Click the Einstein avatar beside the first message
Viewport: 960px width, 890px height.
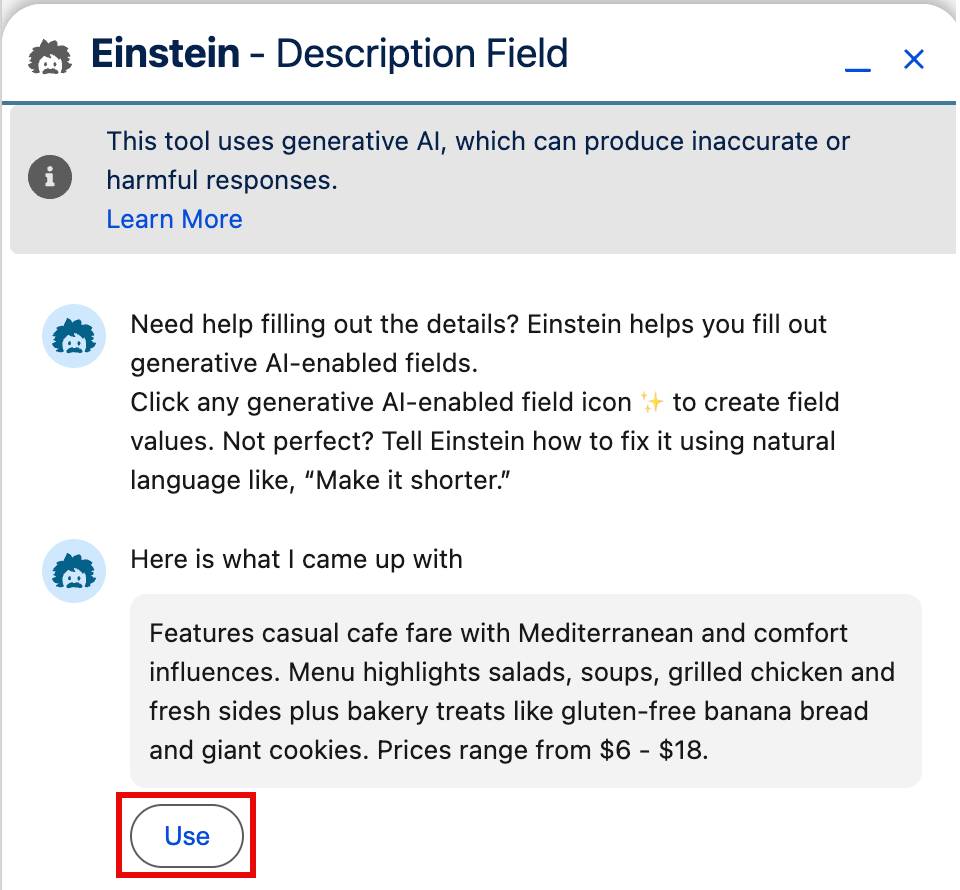pyautogui.click(x=73, y=337)
